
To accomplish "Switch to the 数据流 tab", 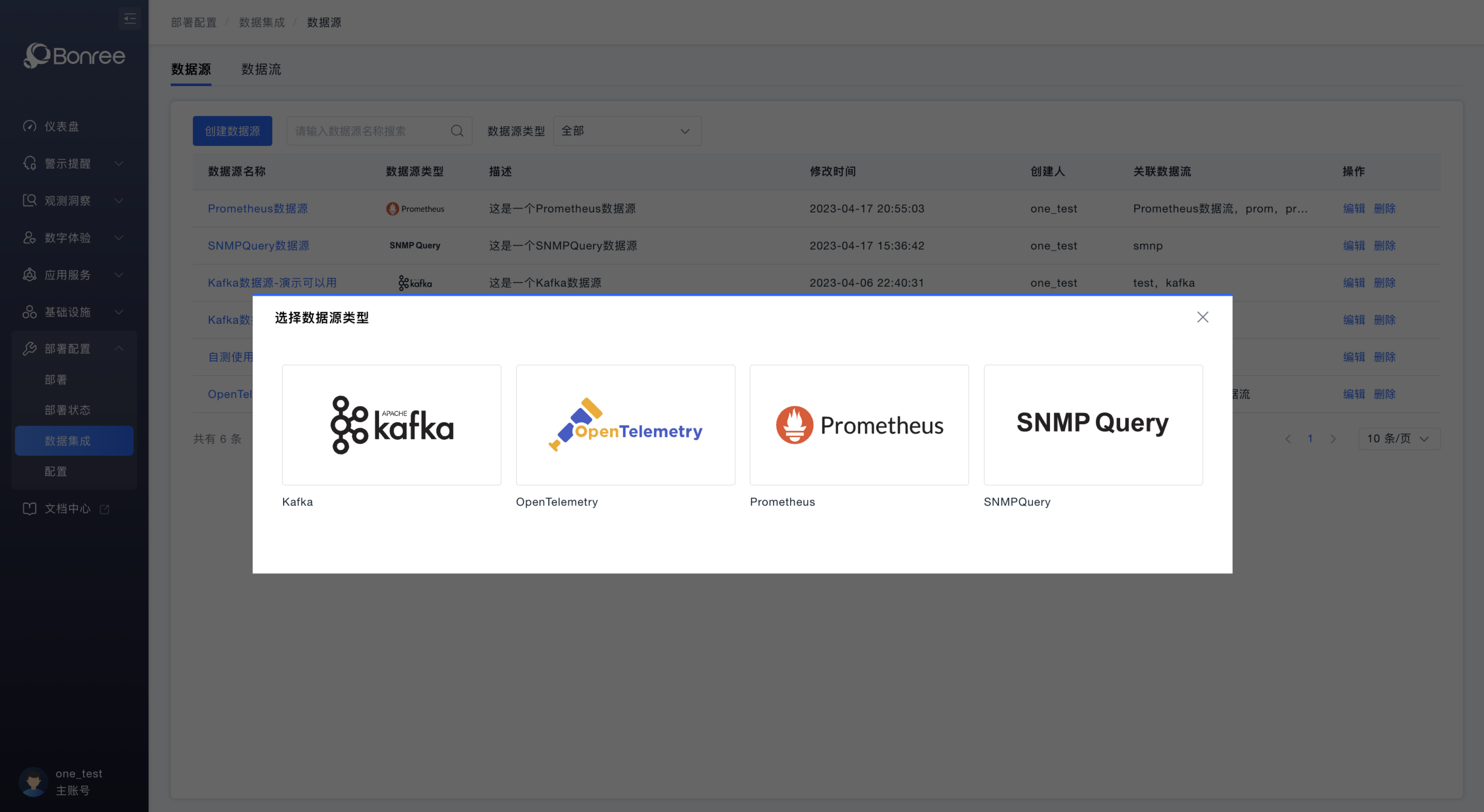I will pos(261,69).
